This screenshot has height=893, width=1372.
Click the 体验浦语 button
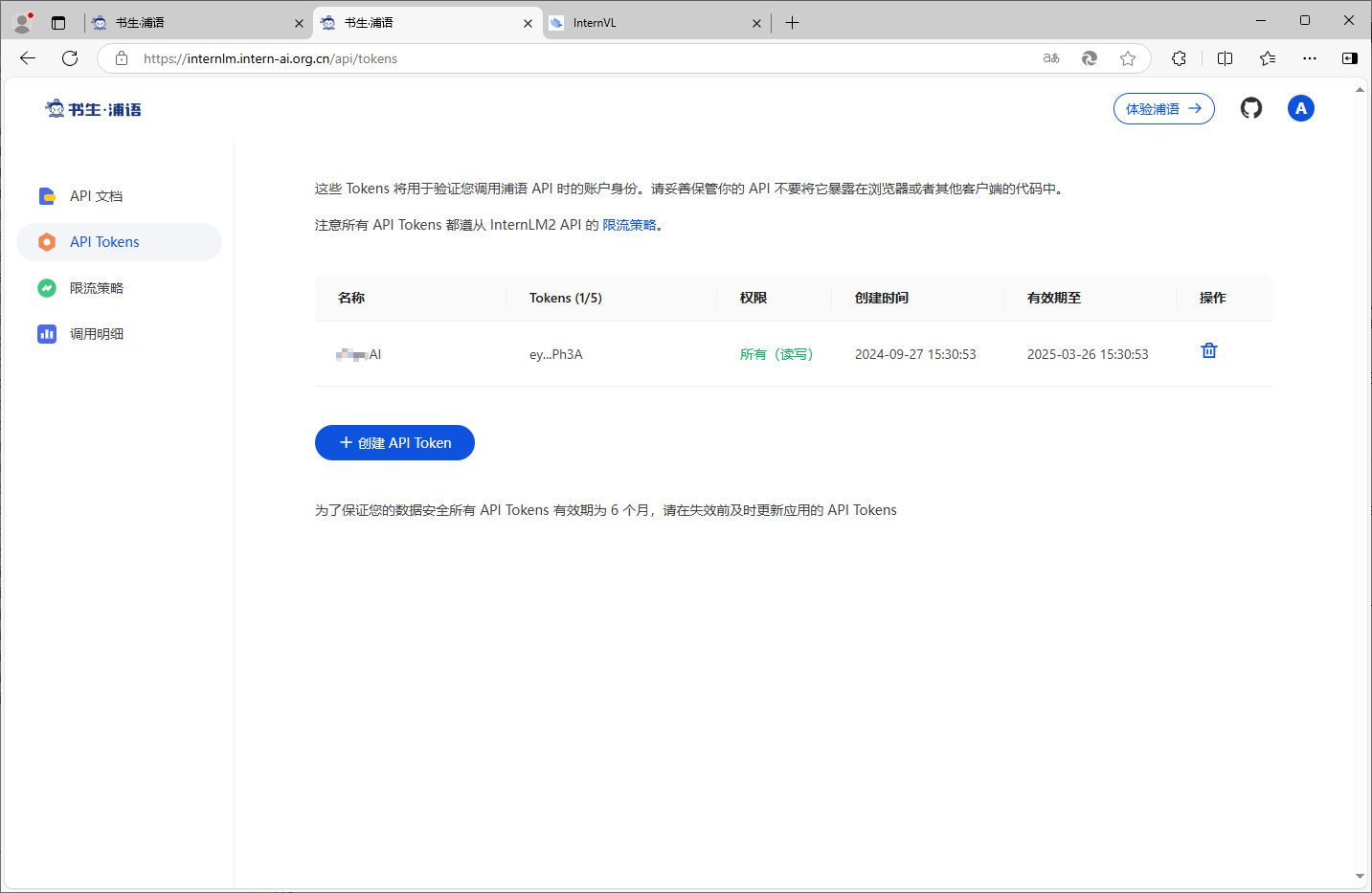[1164, 109]
